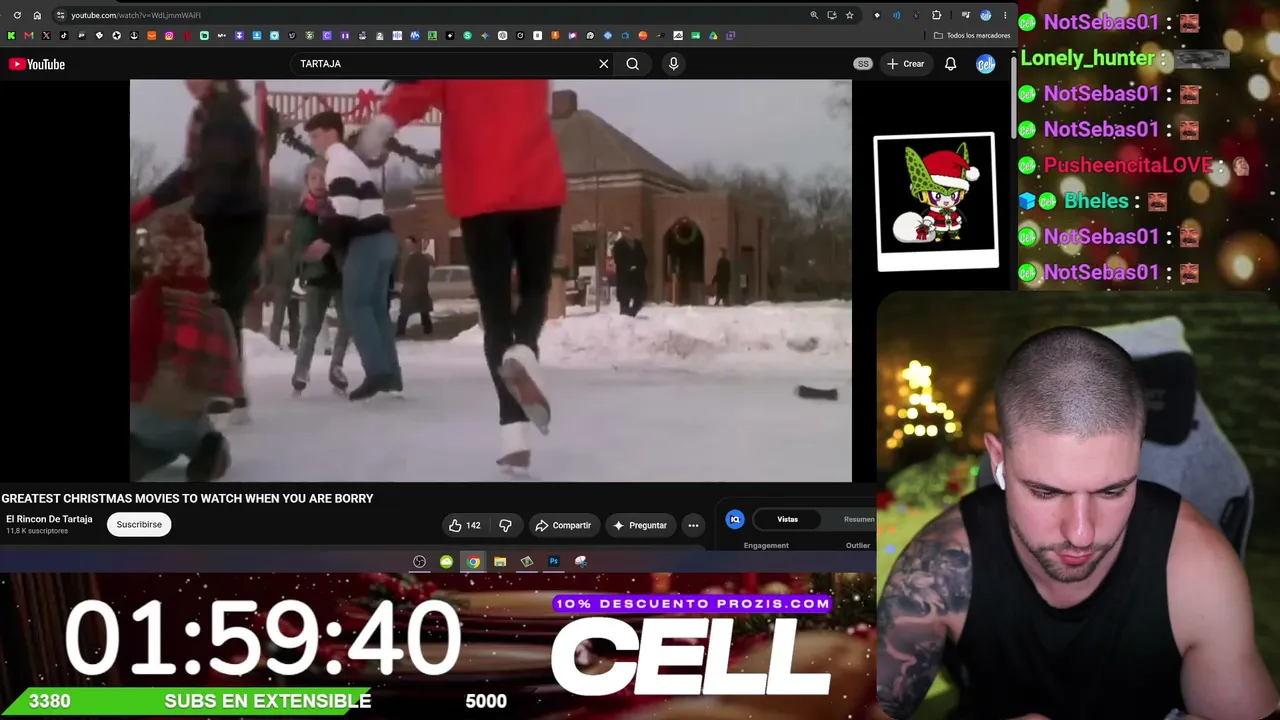Like the video with 142 likes
Viewport: 1280px width, 720px height.
[464, 525]
